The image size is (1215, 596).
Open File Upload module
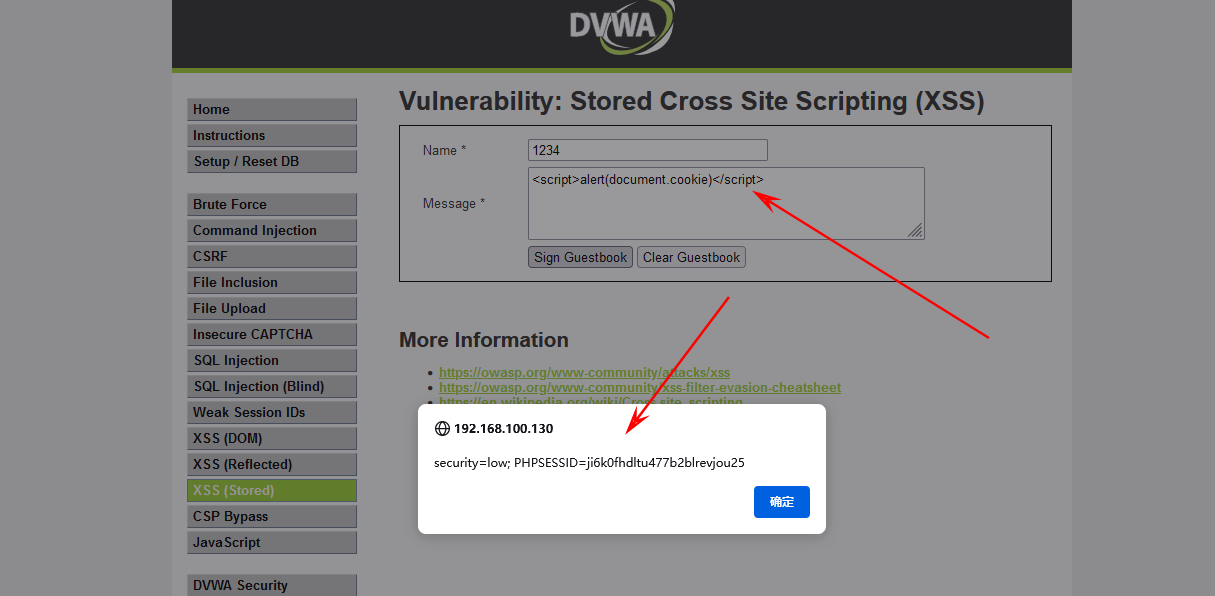pos(272,309)
